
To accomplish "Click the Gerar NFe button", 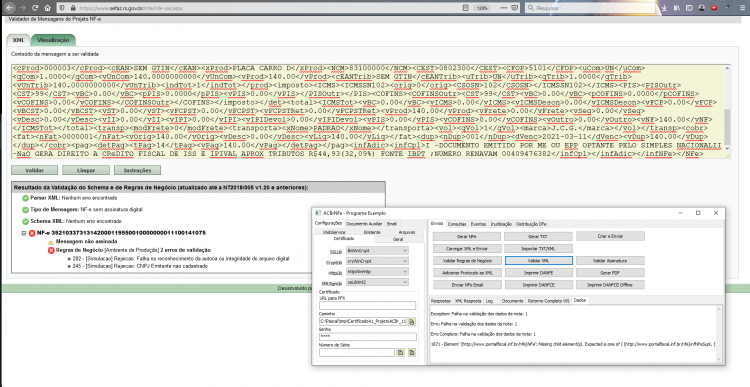I will click(x=466, y=236).
